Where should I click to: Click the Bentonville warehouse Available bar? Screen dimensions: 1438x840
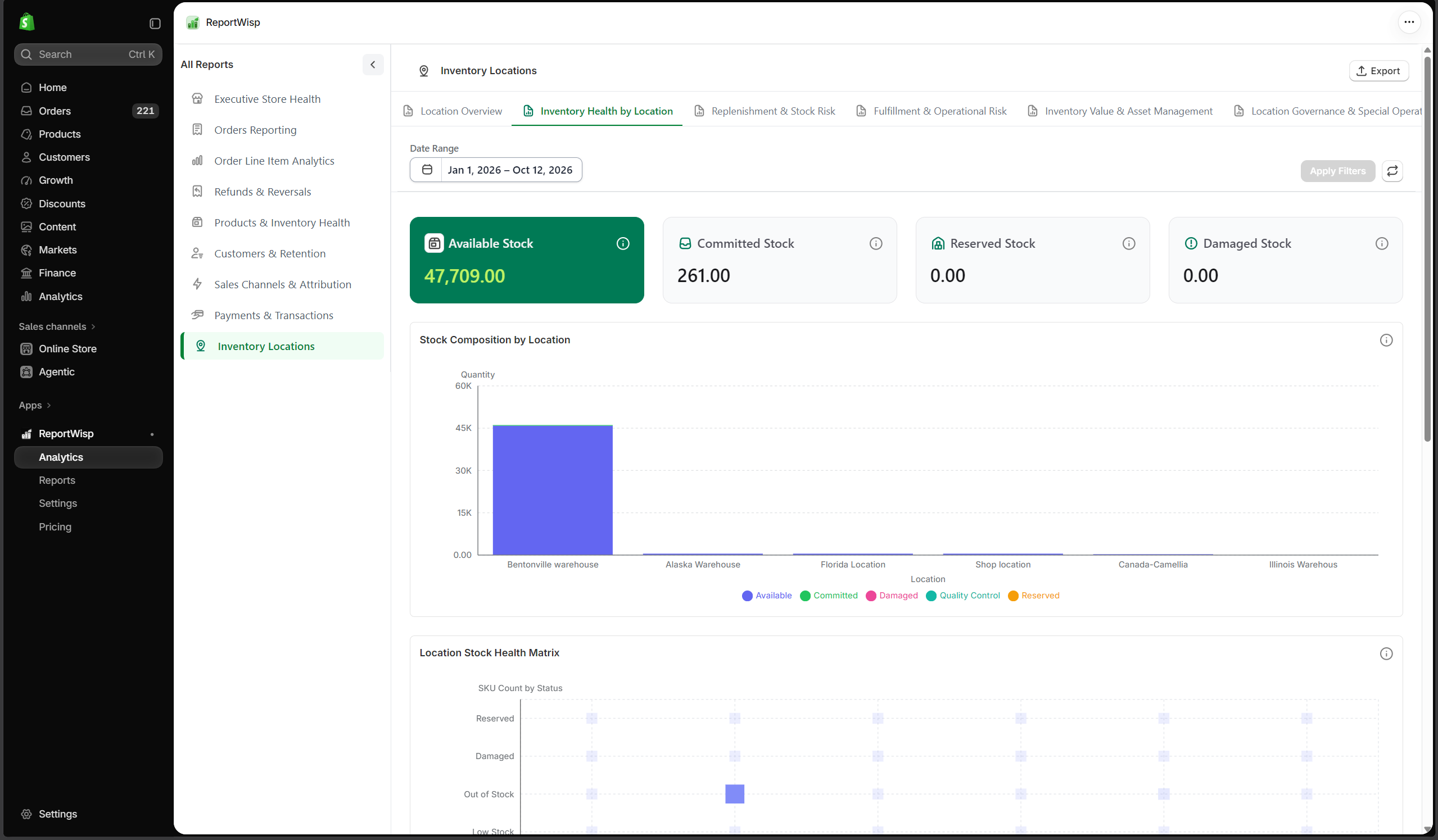point(553,490)
